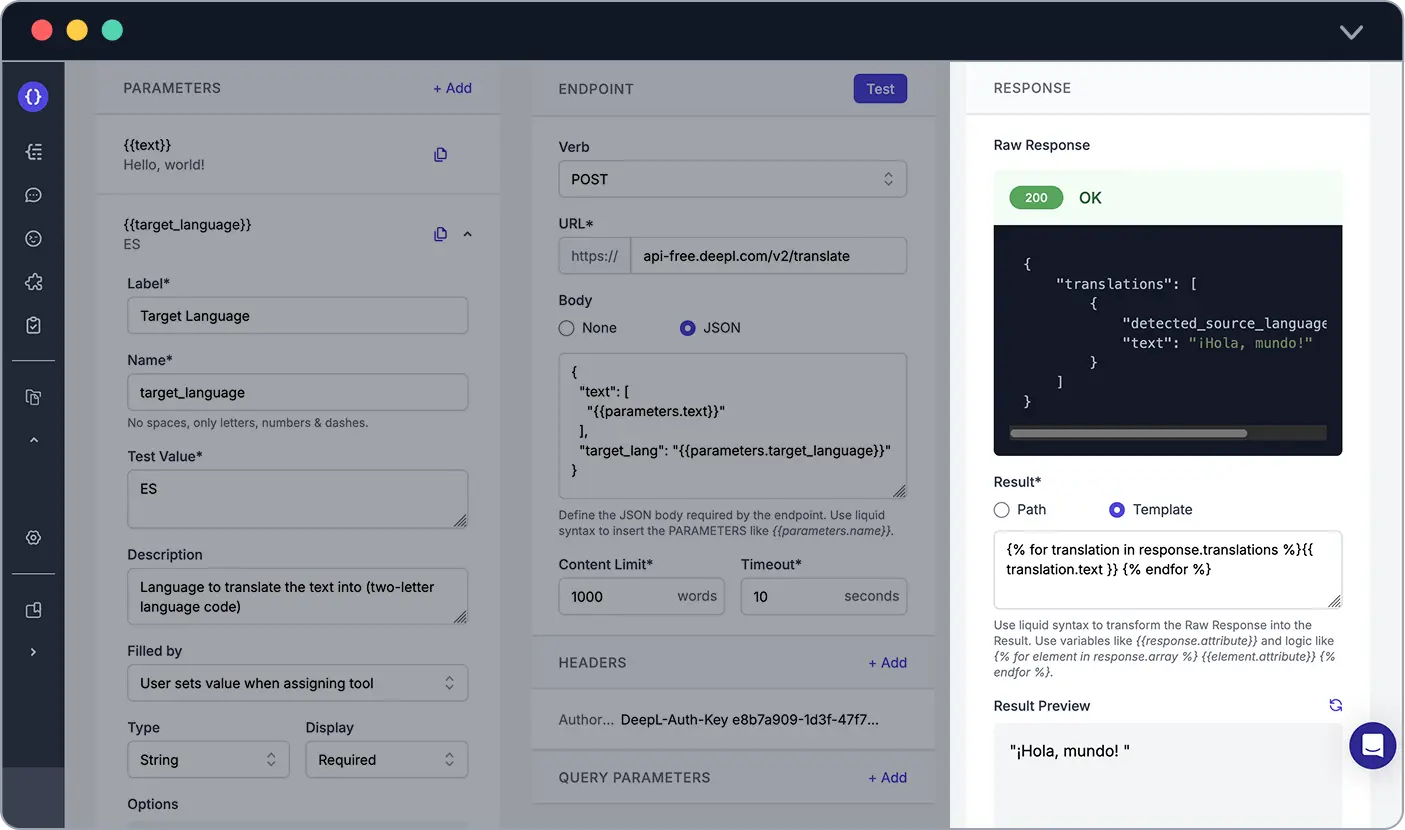Refresh the Result Preview
This screenshot has width=1405, height=830.
click(1335, 705)
